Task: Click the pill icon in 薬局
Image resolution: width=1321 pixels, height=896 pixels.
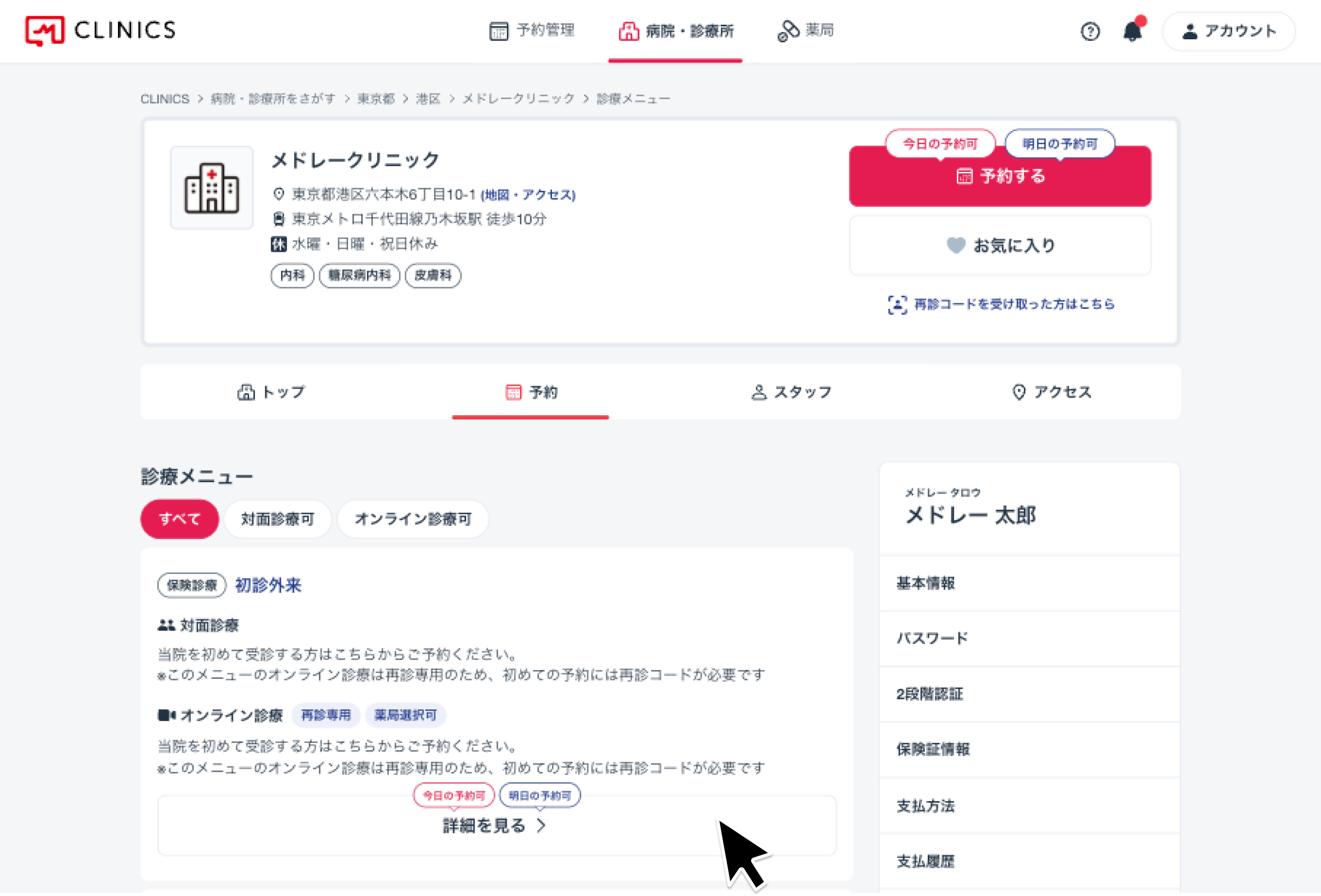Action: click(x=788, y=31)
